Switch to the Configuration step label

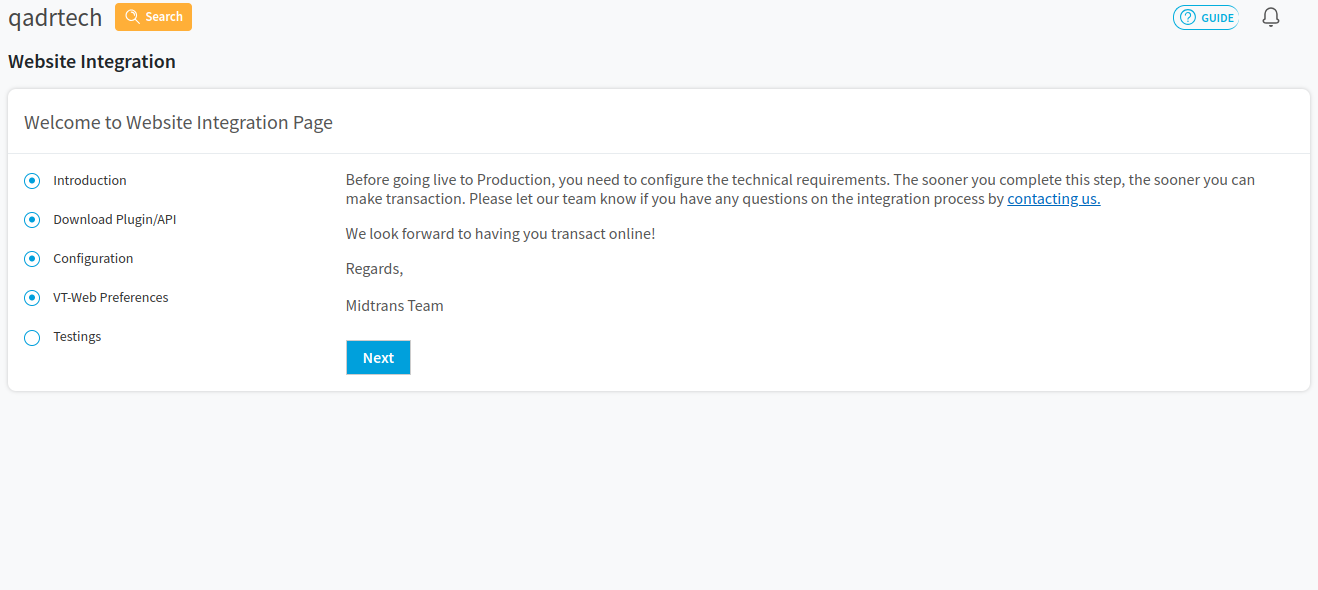click(x=93, y=259)
